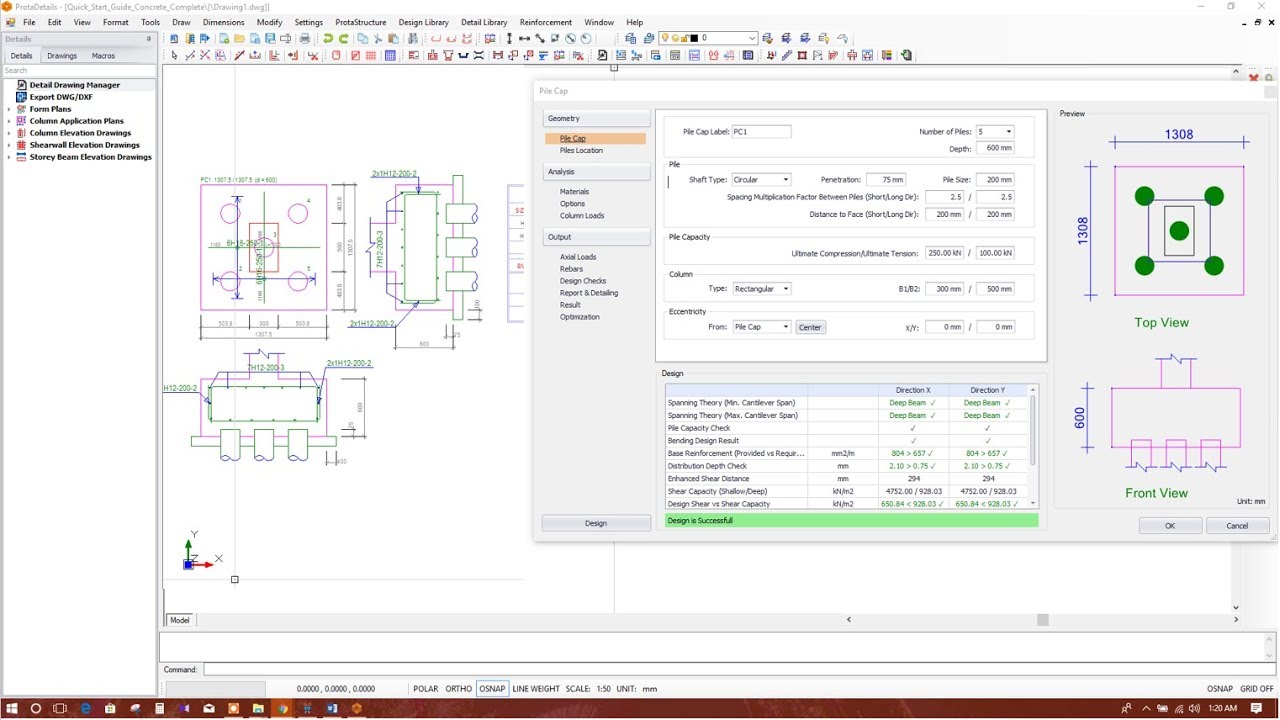The width and height of the screenshot is (1280, 720).
Task: Toggle OSNAP in the status bar
Action: (492, 688)
